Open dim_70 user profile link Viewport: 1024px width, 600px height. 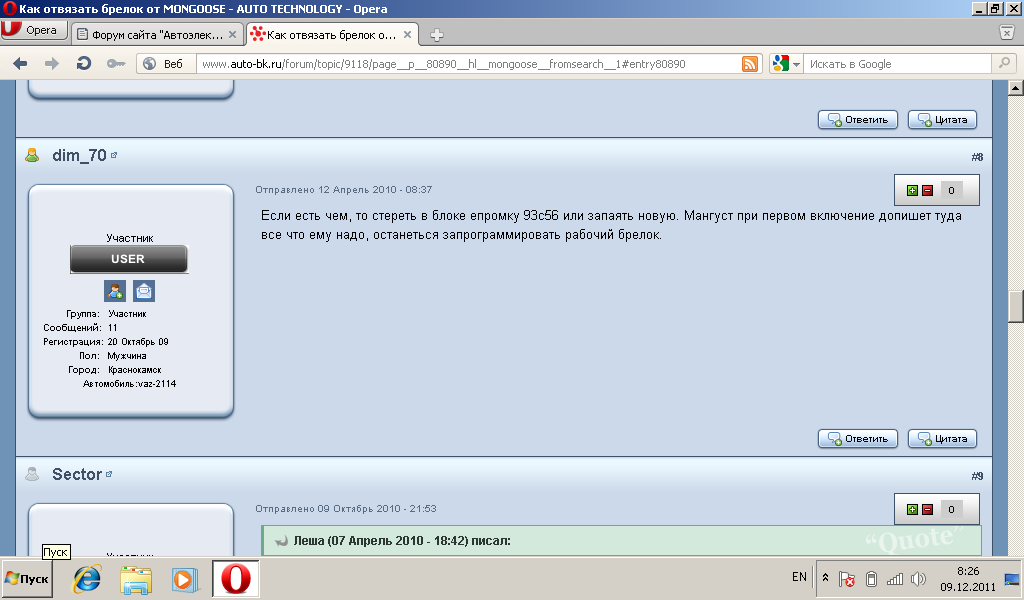point(79,155)
